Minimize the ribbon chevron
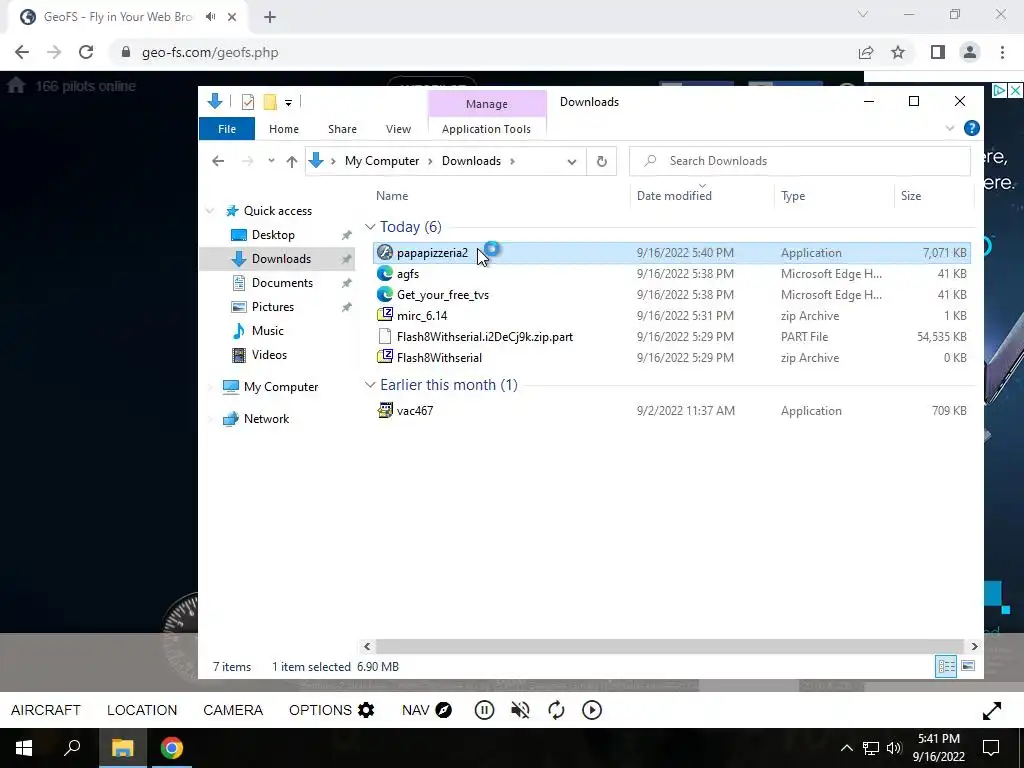Viewport: 1024px width, 768px height. pos(950,129)
